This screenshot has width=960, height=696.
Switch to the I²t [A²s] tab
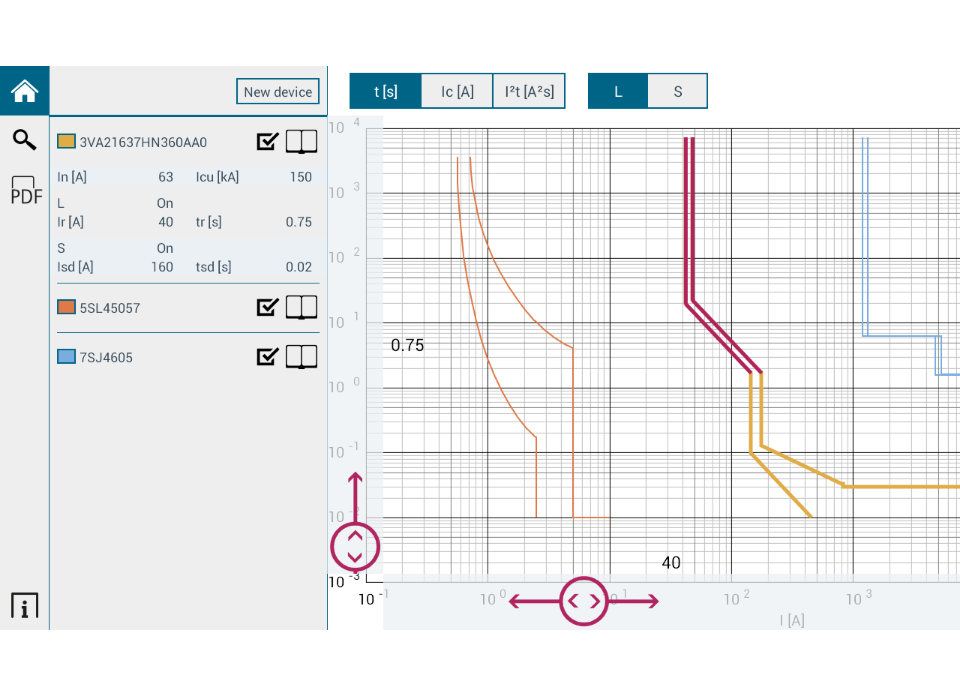[x=529, y=91]
